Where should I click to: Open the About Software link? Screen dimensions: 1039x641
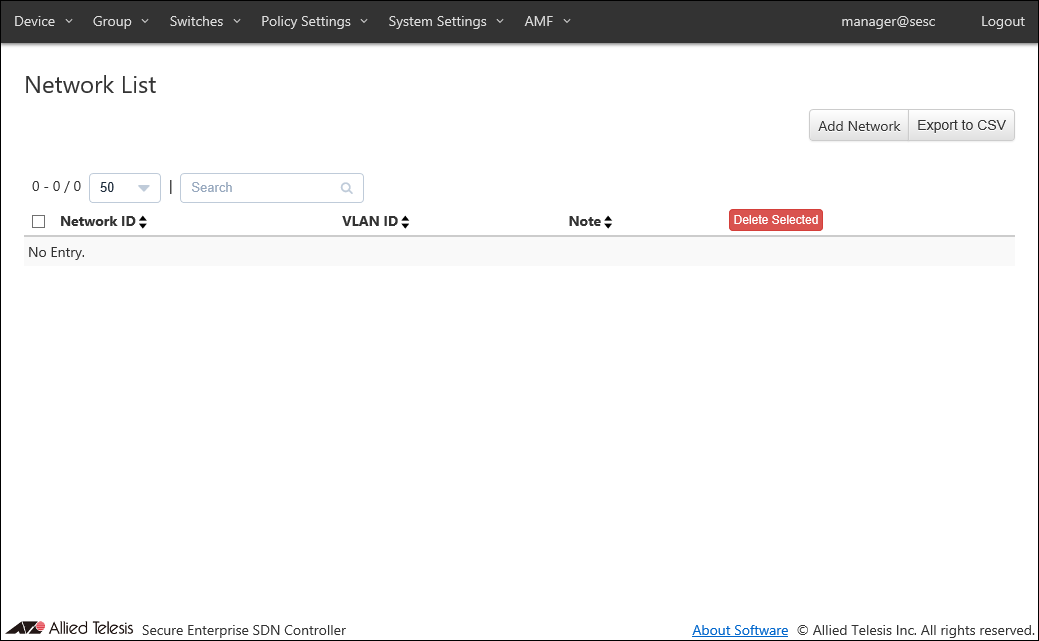point(740,630)
